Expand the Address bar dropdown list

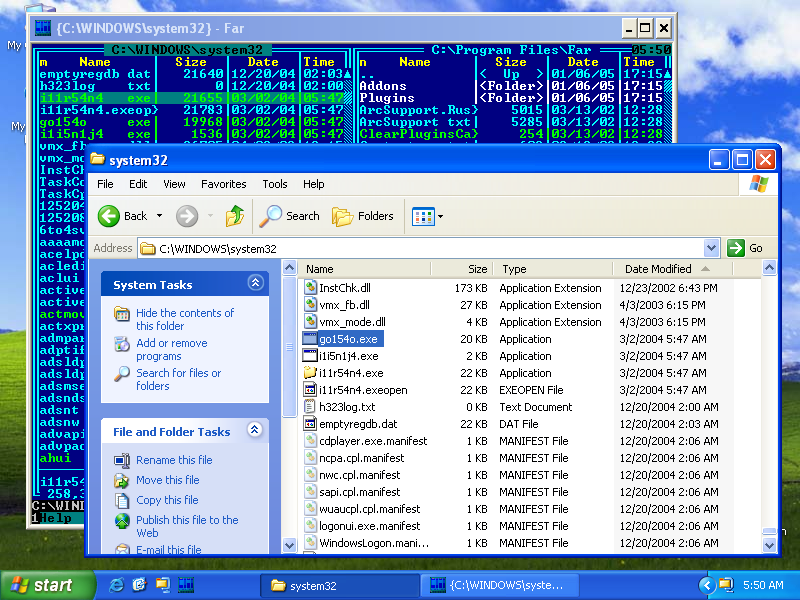click(711, 248)
